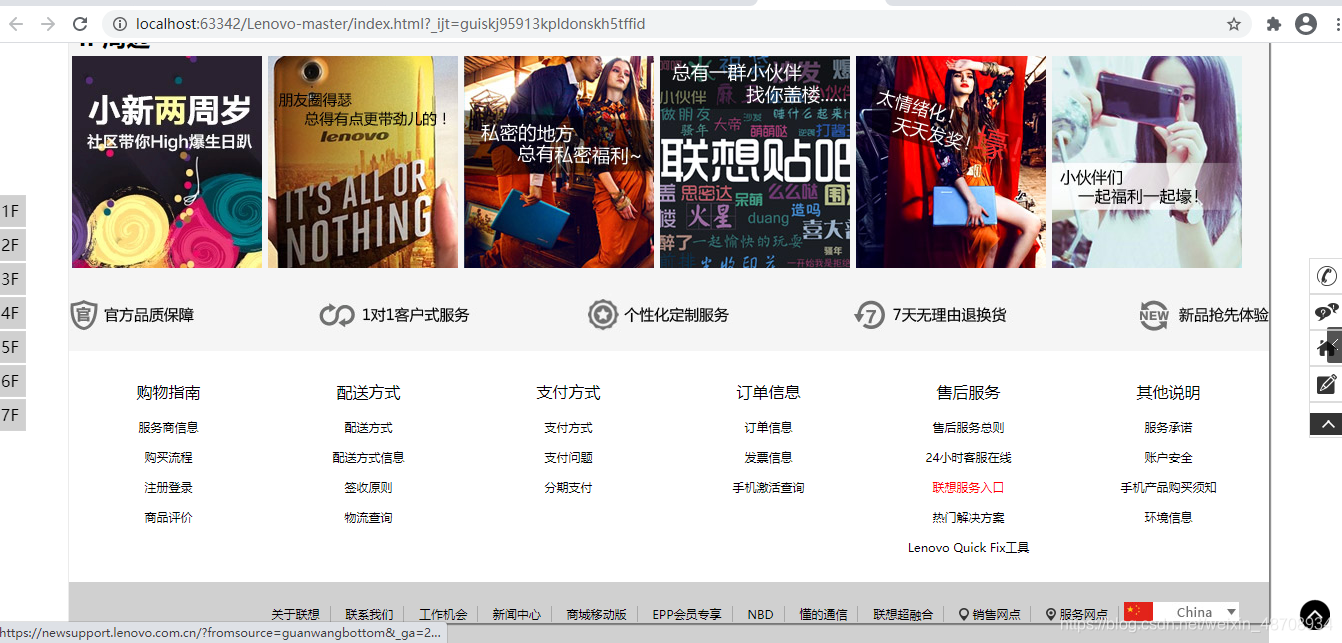Click the dark up-chevron box in sidebar

point(1327,424)
